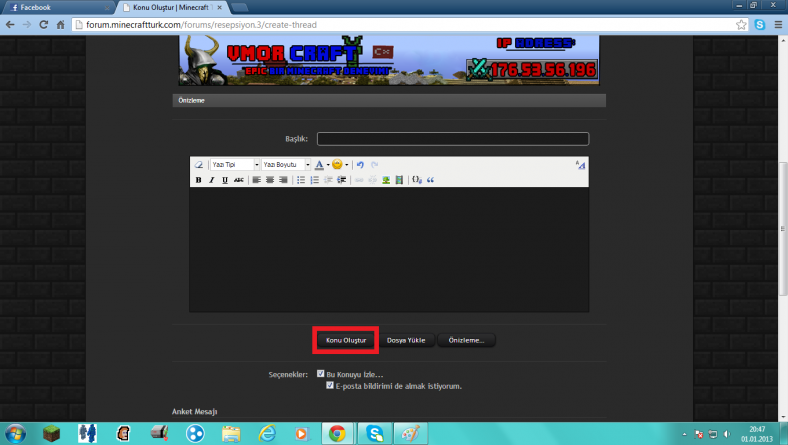Reload the page with the refresh icon
This screenshot has height=445, width=788.
click(44, 25)
